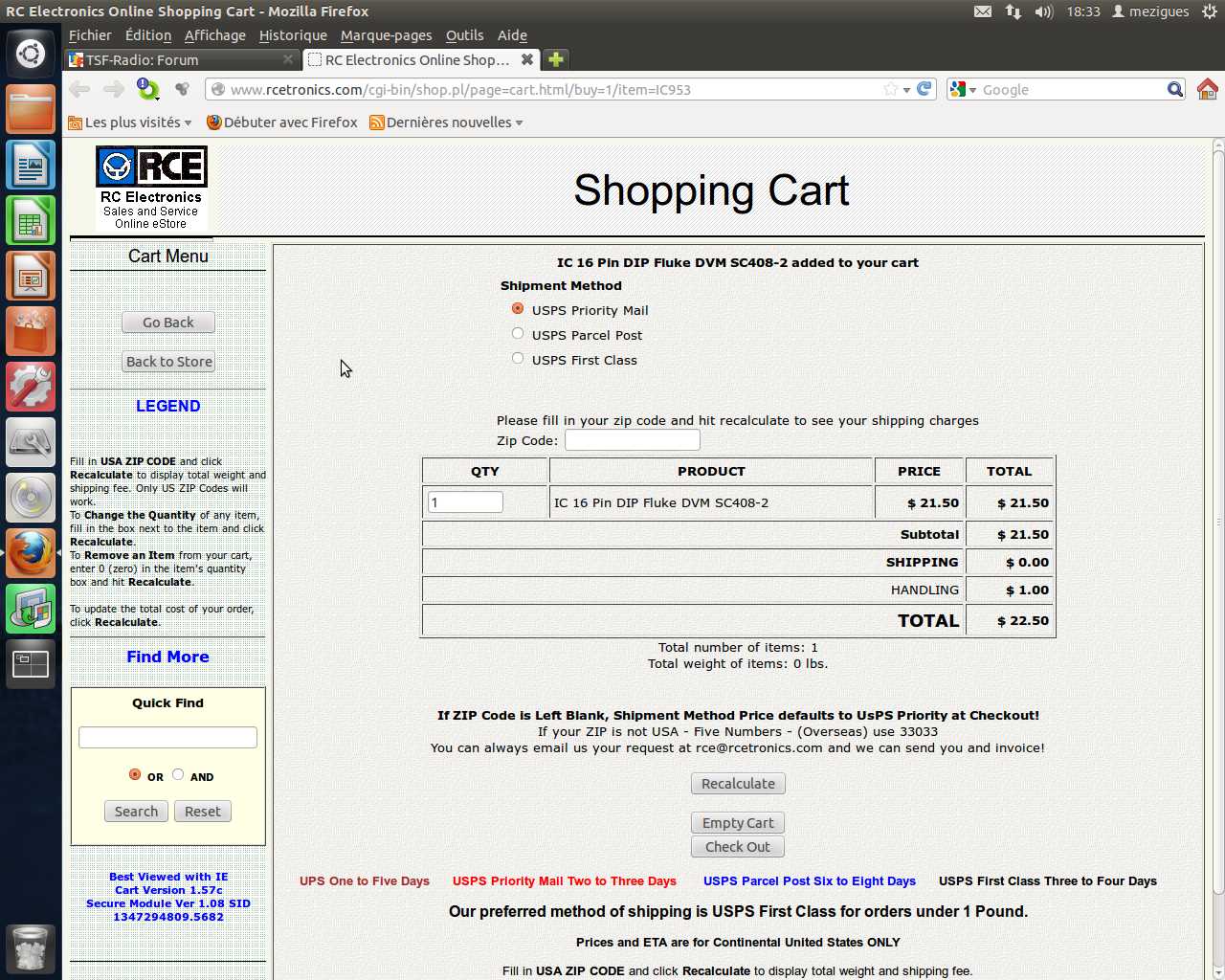This screenshot has height=980, width=1225.
Task: Open the mail indicator in top panel
Action: [983, 11]
